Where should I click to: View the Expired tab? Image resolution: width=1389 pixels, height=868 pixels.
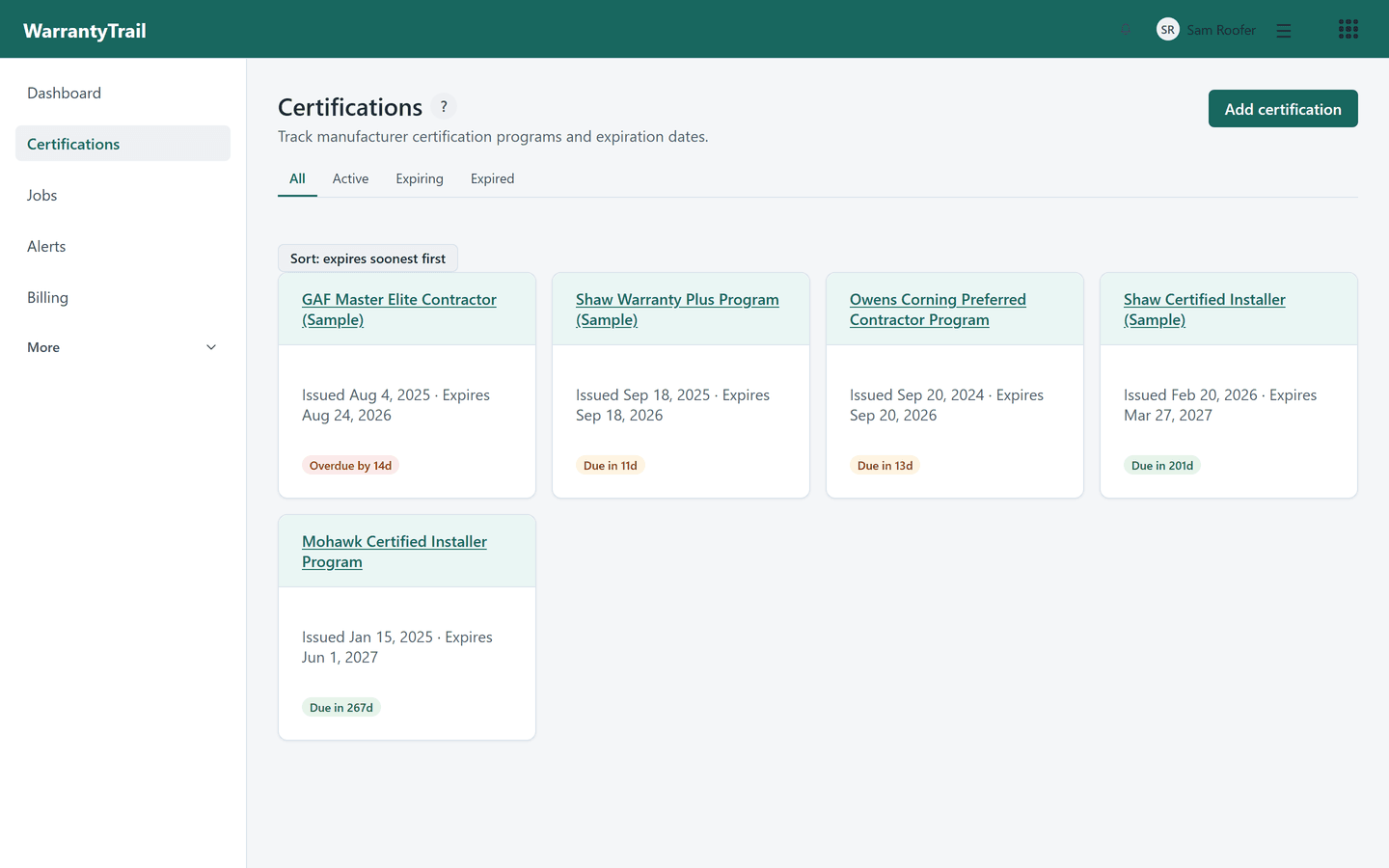point(492,178)
